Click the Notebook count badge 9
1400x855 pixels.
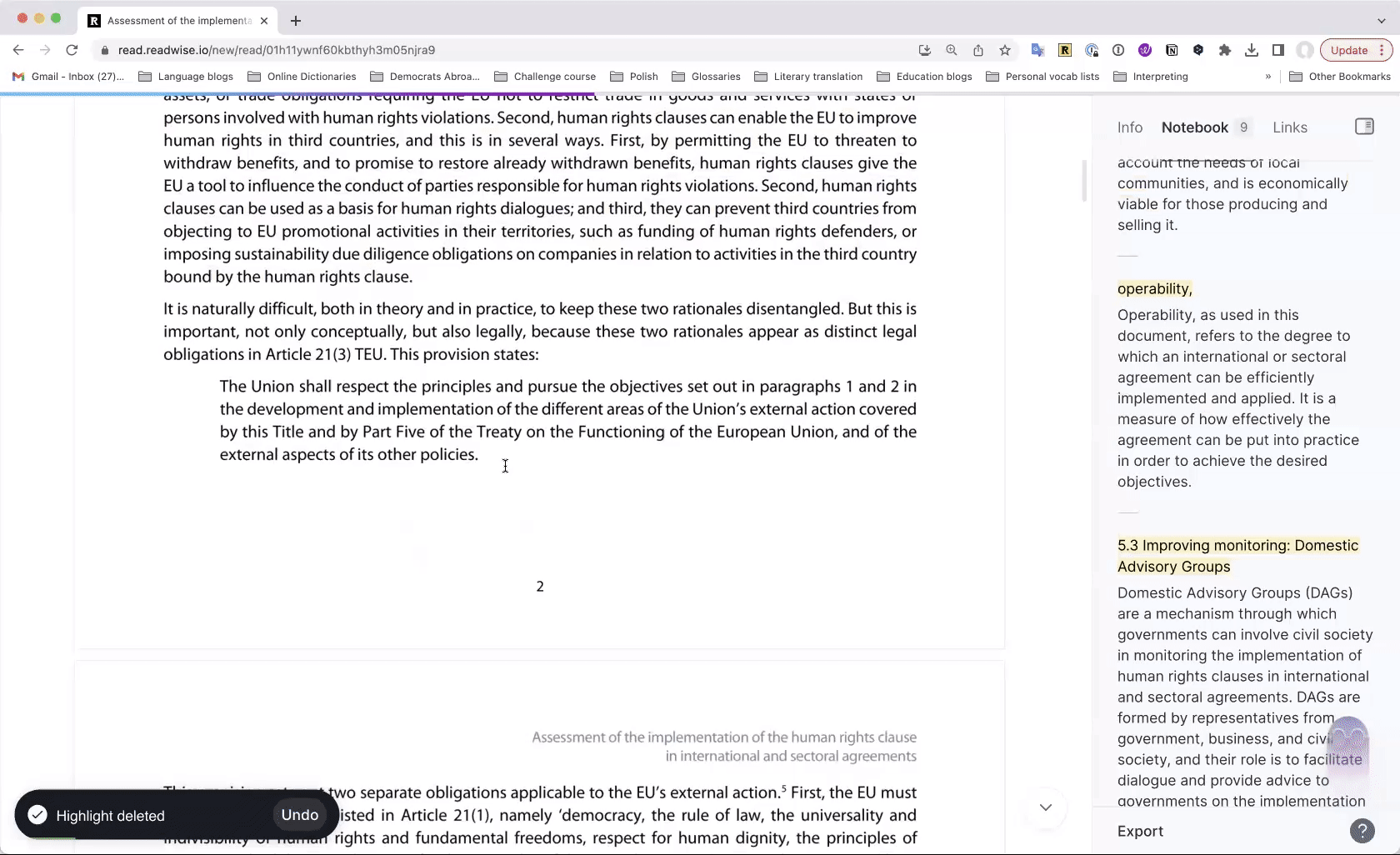click(1243, 127)
